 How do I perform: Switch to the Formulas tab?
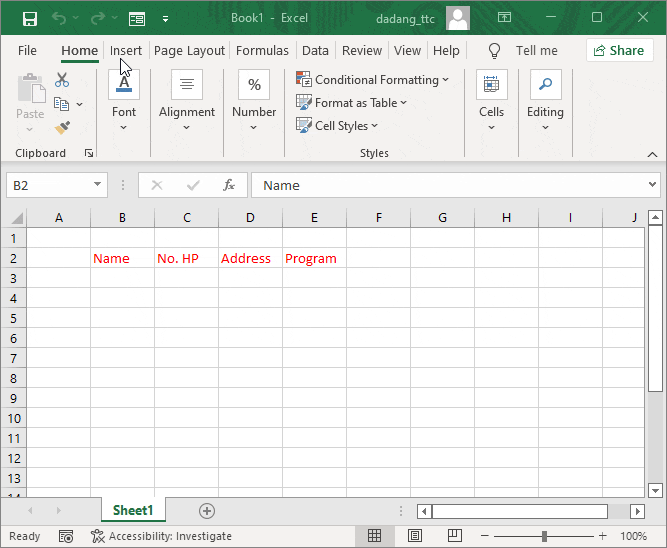coord(262,51)
